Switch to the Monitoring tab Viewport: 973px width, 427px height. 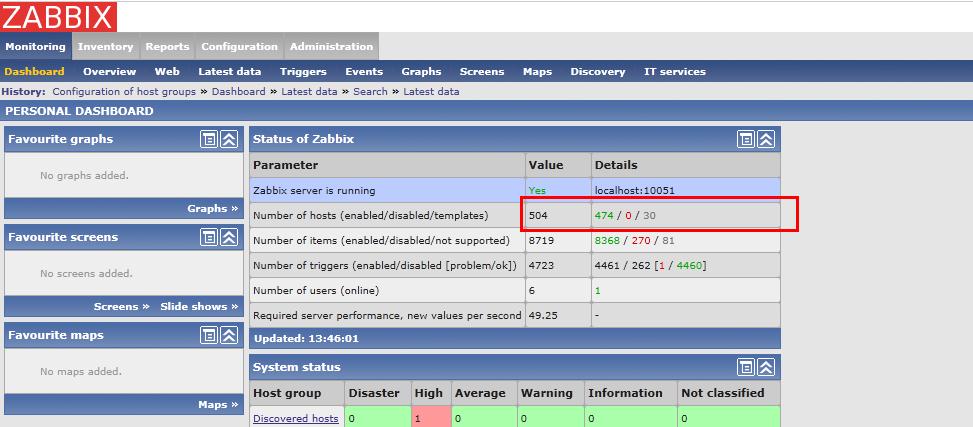(x=35, y=47)
